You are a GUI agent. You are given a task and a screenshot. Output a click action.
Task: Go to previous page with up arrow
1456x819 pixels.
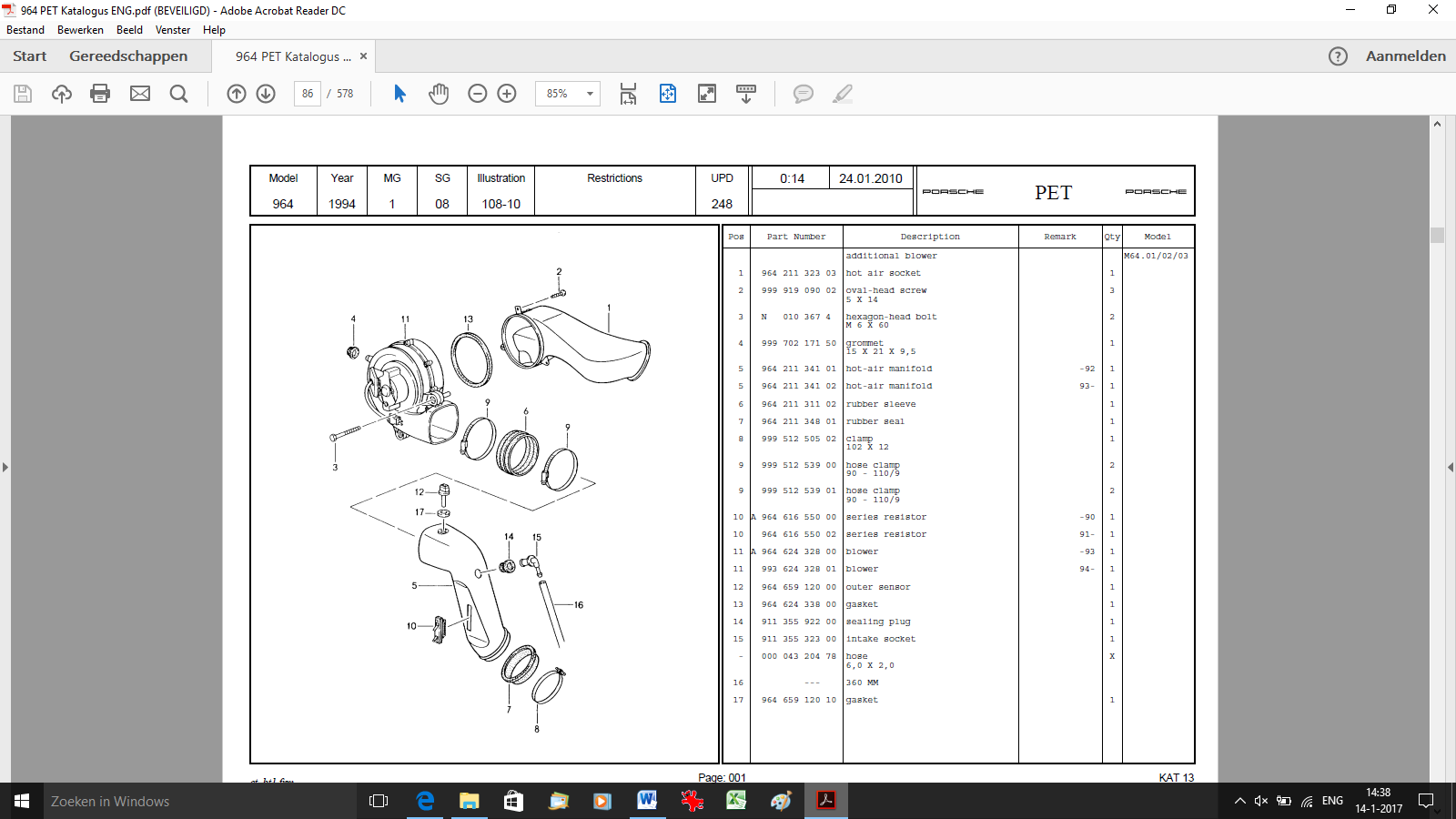[237, 94]
